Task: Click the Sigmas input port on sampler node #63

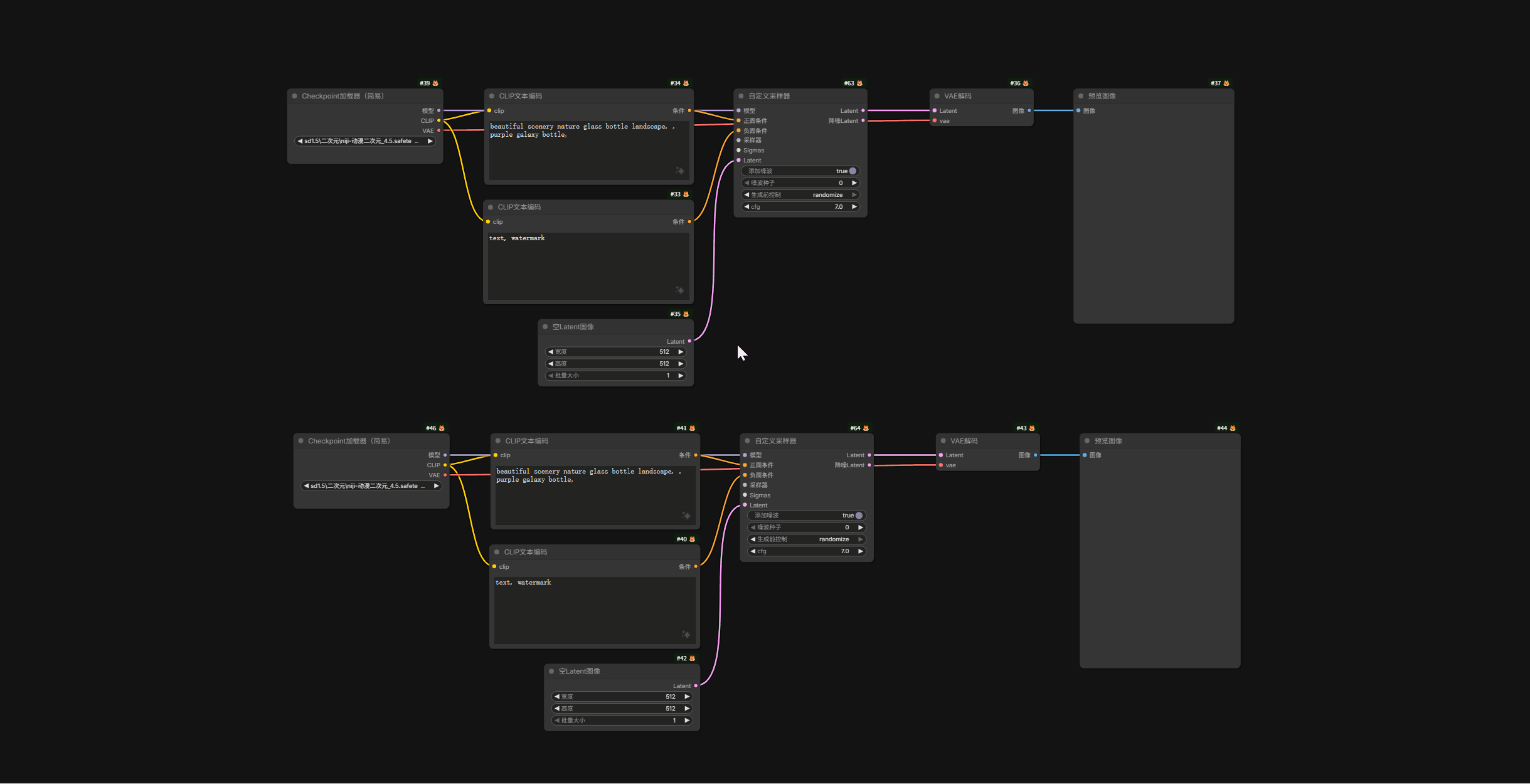Action: point(738,151)
